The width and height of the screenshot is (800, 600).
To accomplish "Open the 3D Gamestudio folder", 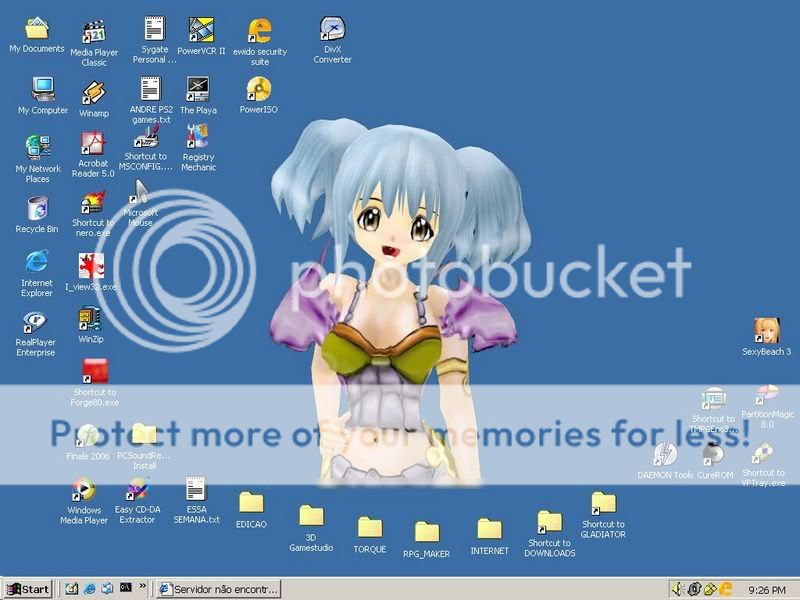I will coord(311,516).
